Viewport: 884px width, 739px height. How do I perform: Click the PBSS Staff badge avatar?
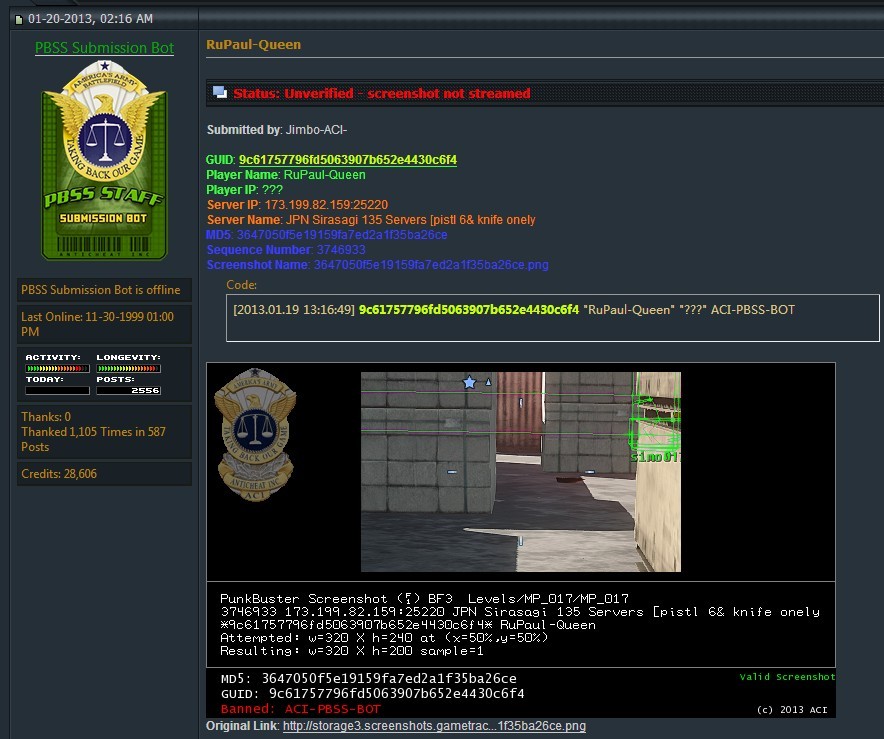point(104,161)
